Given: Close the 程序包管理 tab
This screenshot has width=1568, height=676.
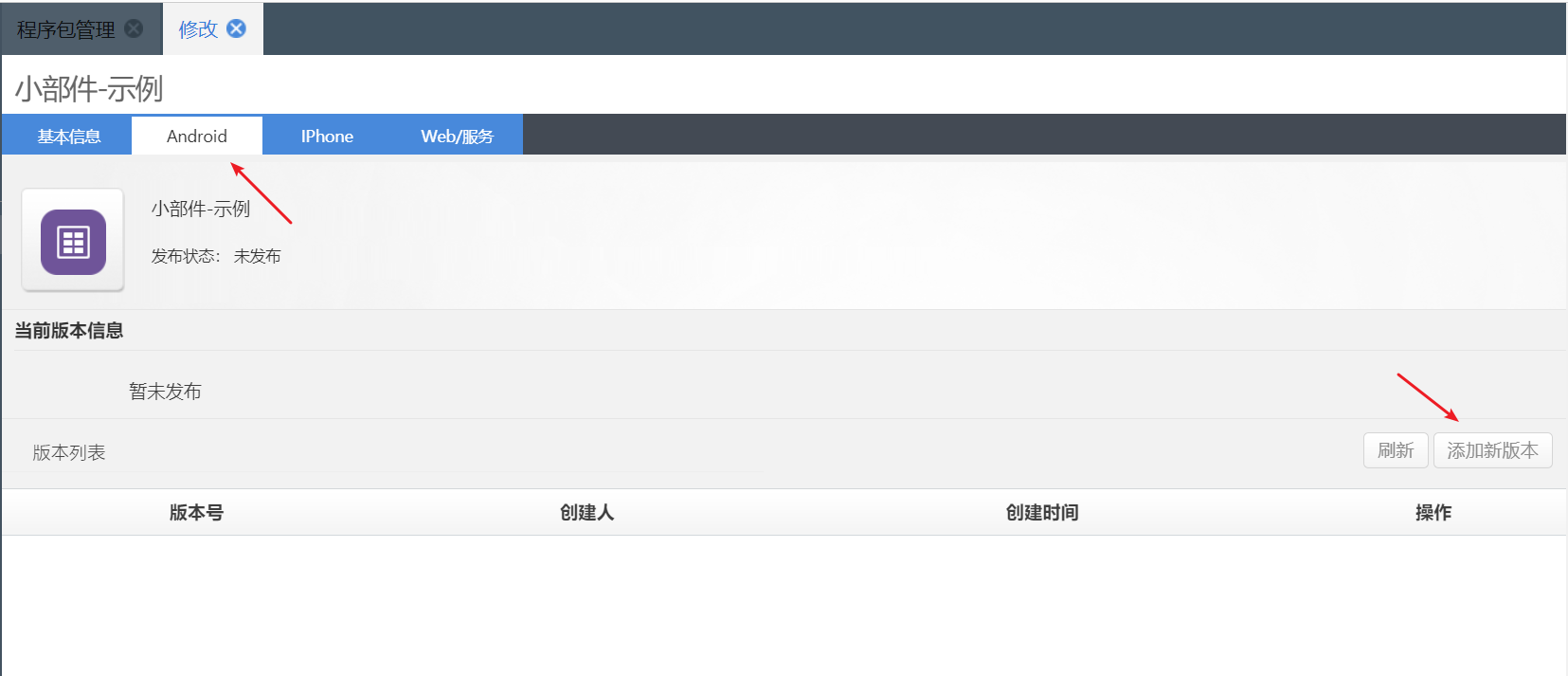Looking at the screenshot, I should (x=135, y=28).
